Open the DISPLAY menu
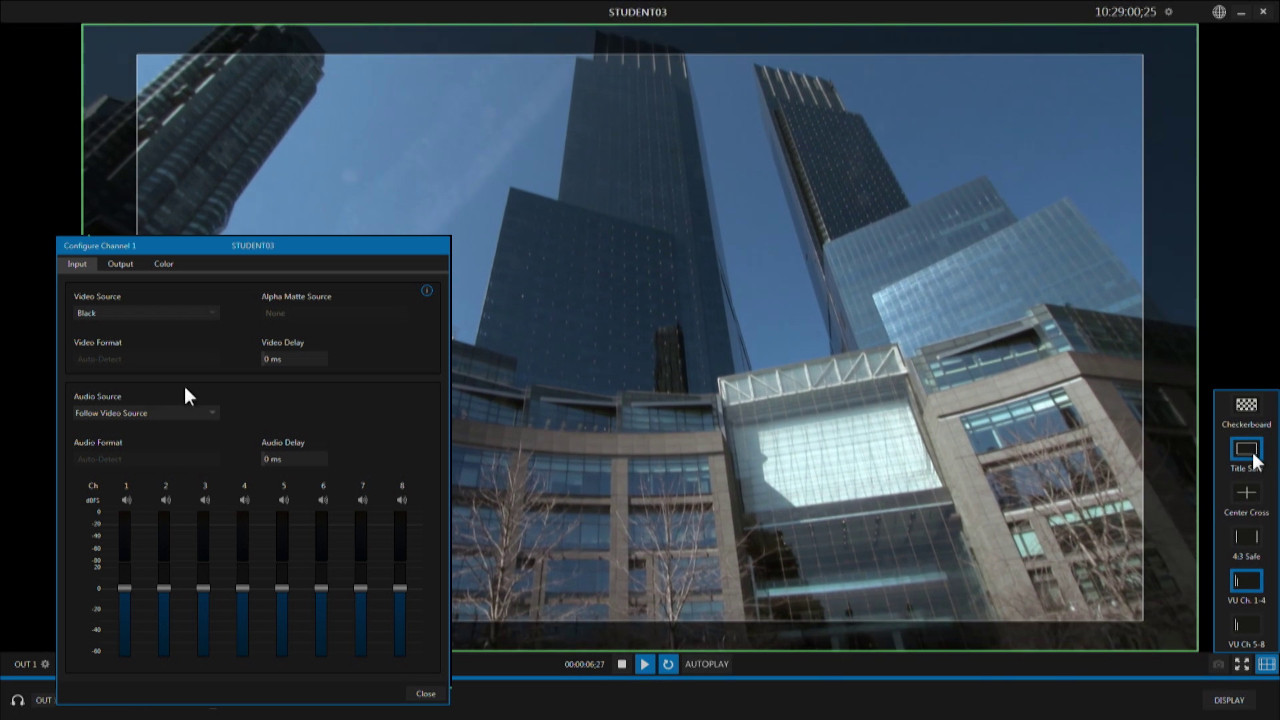Viewport: 1280px width, 720px height. (1229, 700)
